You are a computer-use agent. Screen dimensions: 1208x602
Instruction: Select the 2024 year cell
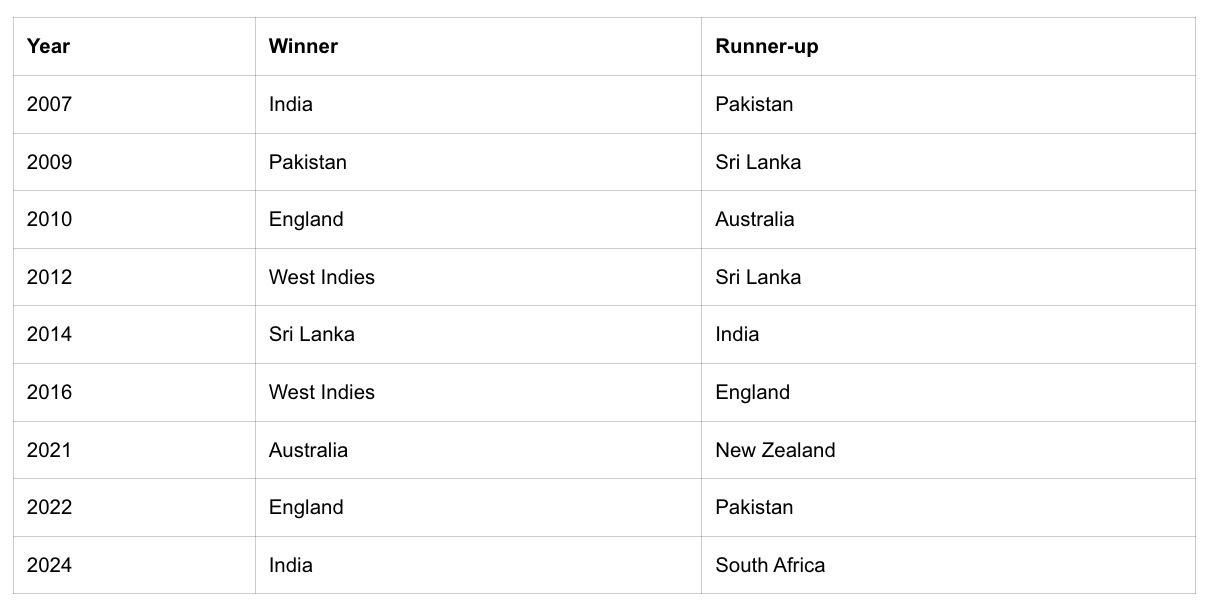point(49,565)
